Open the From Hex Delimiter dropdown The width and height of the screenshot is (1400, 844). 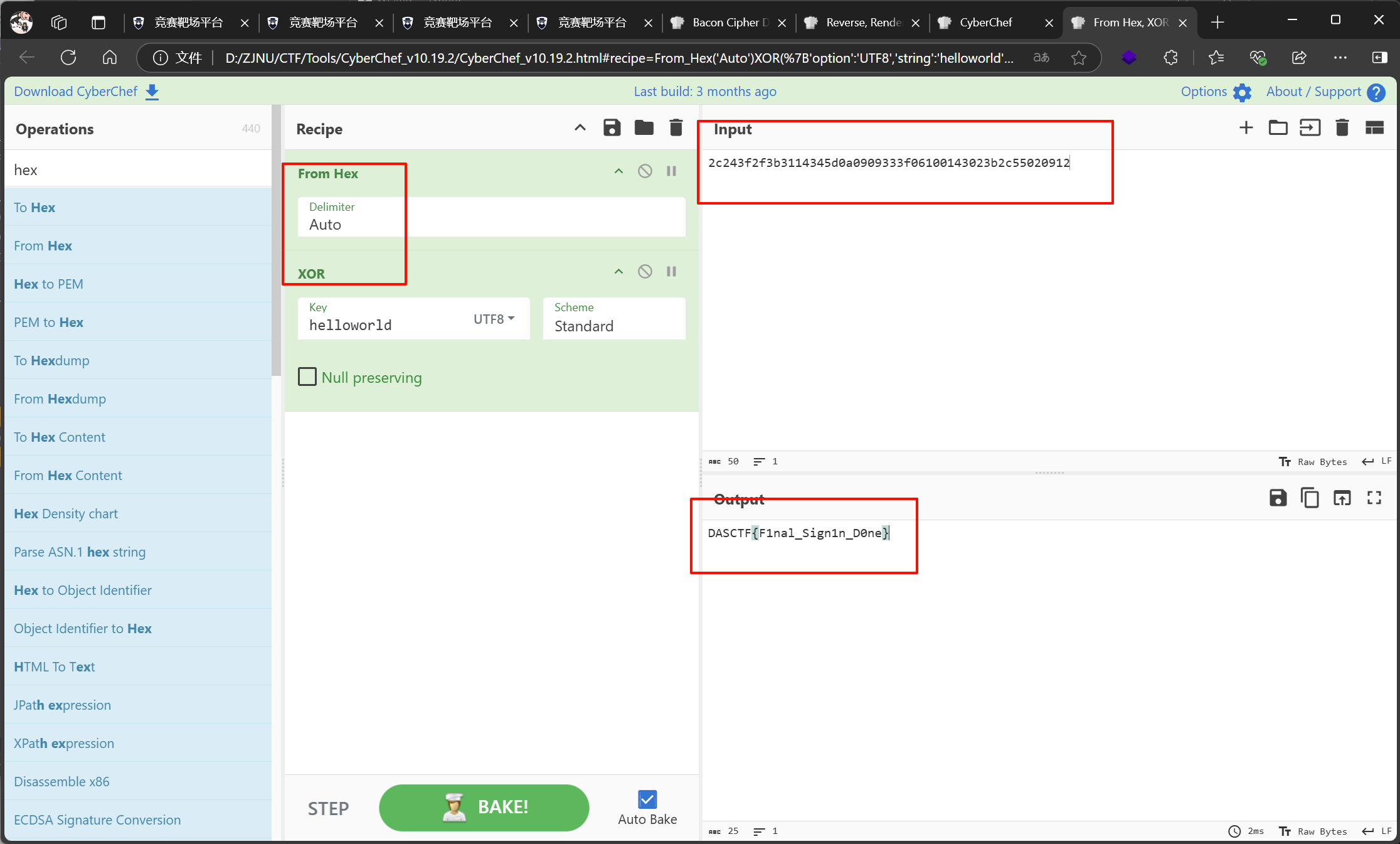click(x=491, y=217)
